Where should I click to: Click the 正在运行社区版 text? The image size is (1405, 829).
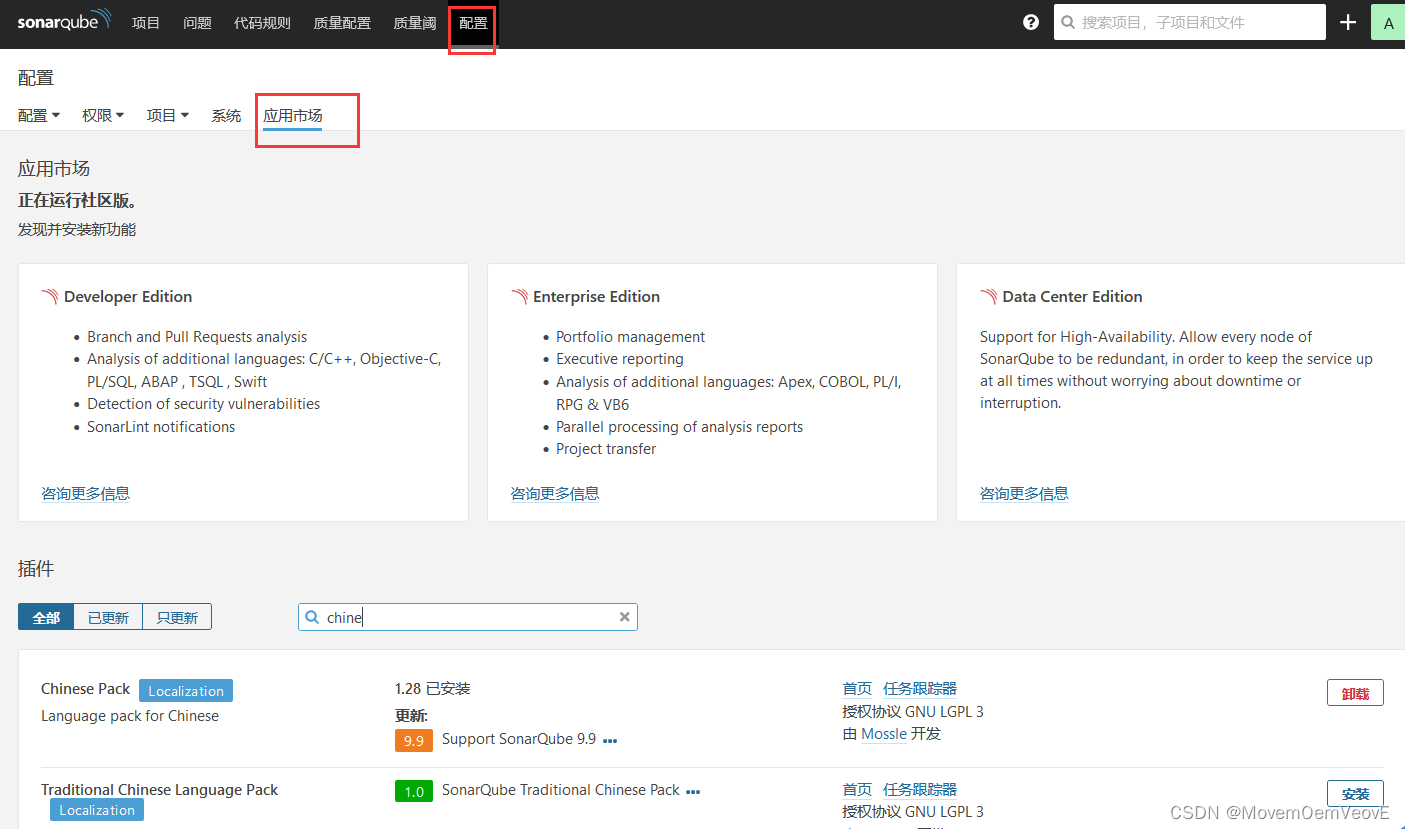point(77,200)
